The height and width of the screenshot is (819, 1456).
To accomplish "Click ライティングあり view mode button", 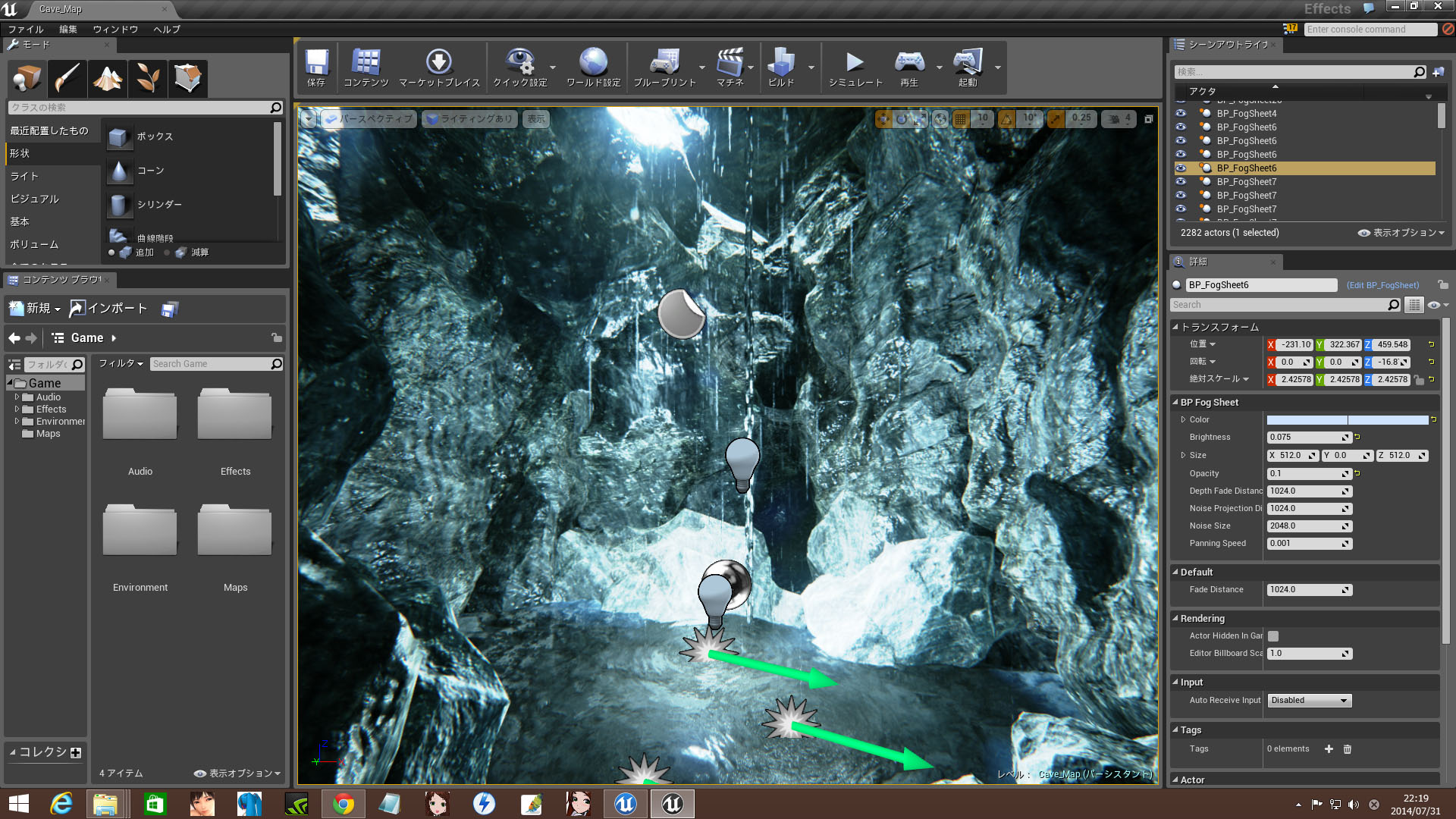I will tap(469, 119).
